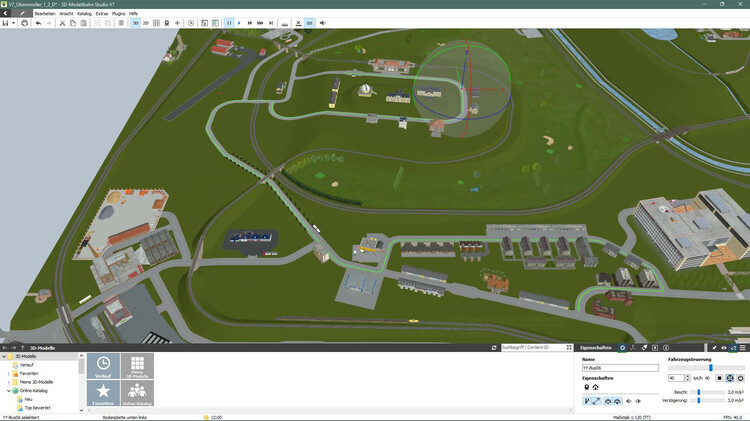Open the Plugins menu
The image size is (750, 421).
point(118,13)
